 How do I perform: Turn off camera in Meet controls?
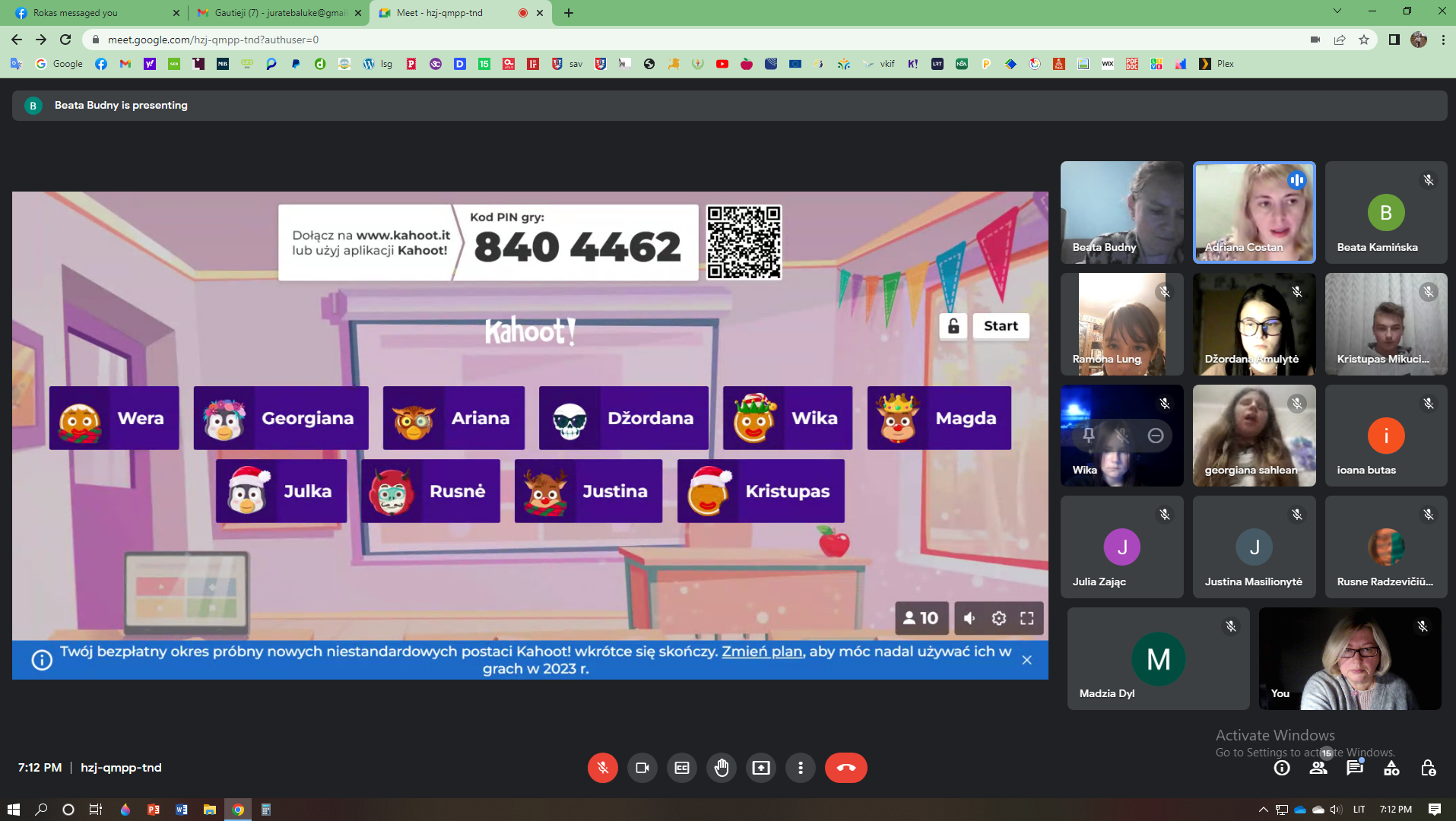tap(642, 768)
